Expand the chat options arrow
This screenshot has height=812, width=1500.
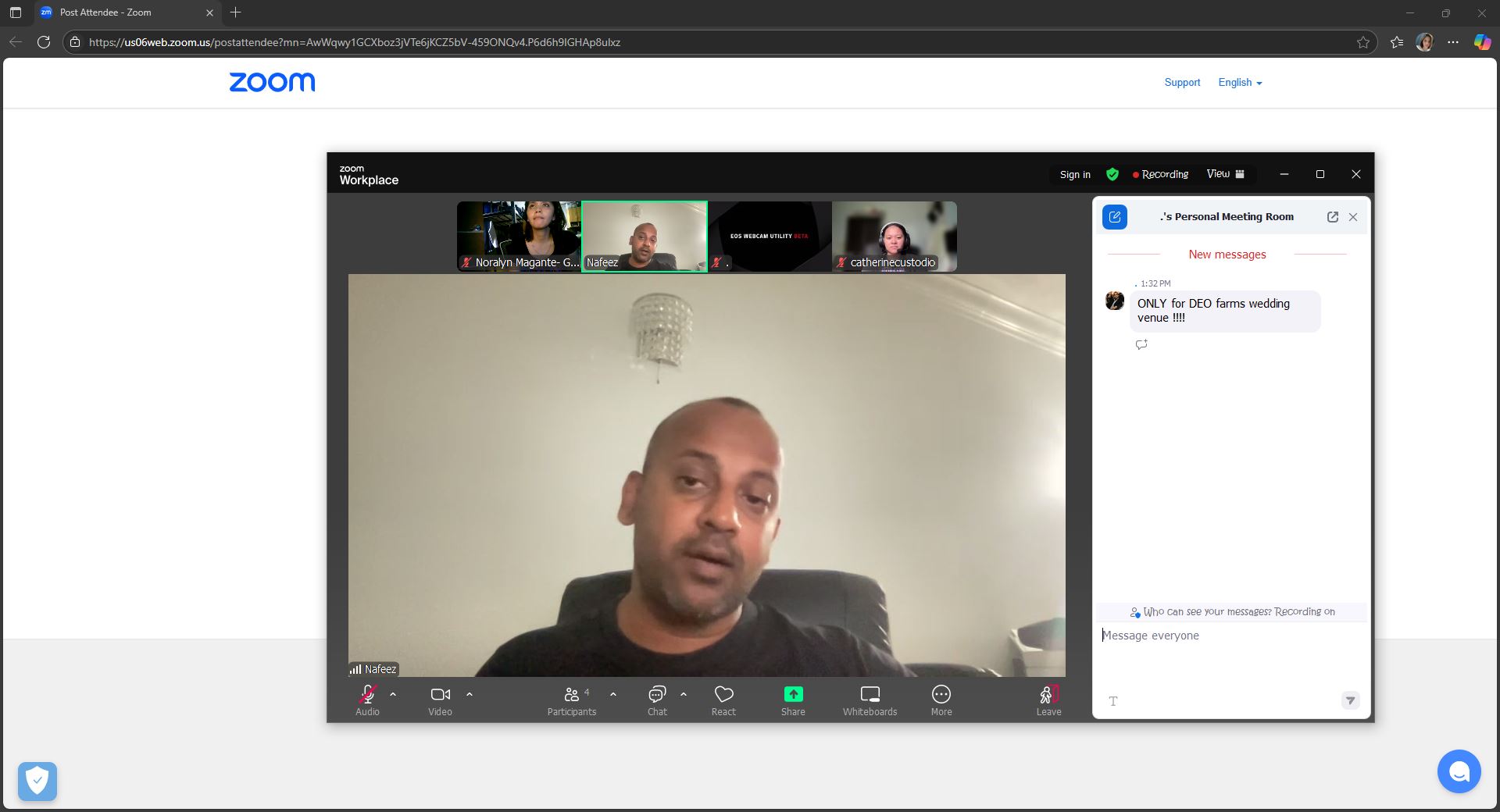684,694
